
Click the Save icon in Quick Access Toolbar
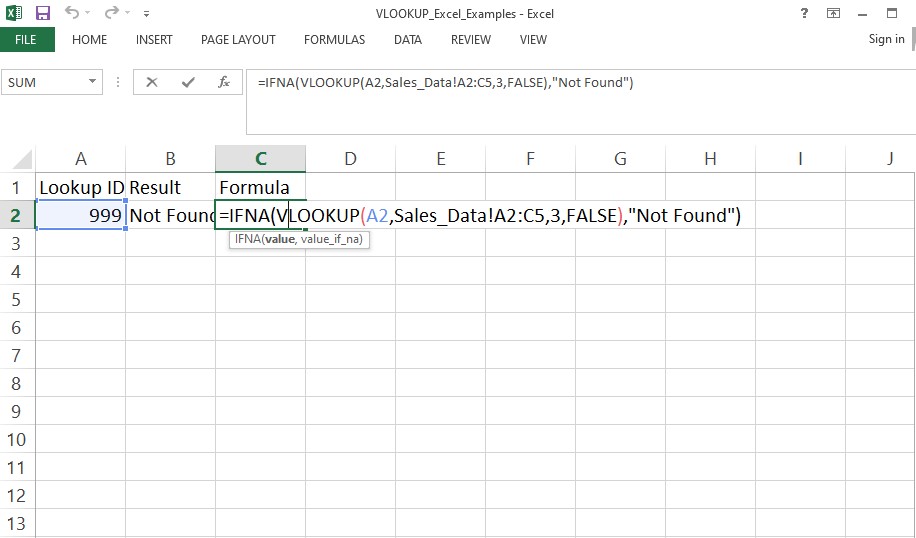tap(43, 14)
